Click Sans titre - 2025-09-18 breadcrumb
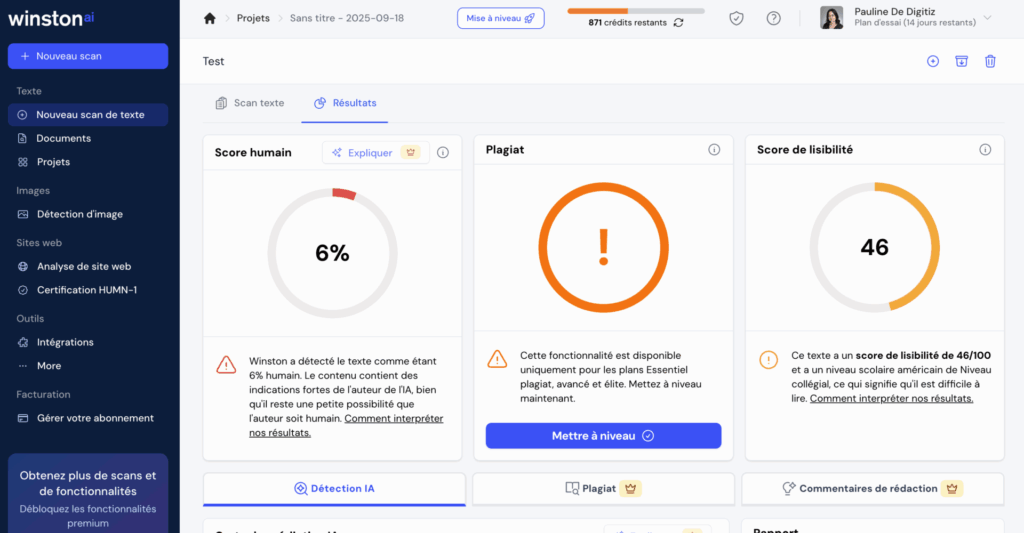The height and width of the screenshot is (533, 1024). (347, 18)
